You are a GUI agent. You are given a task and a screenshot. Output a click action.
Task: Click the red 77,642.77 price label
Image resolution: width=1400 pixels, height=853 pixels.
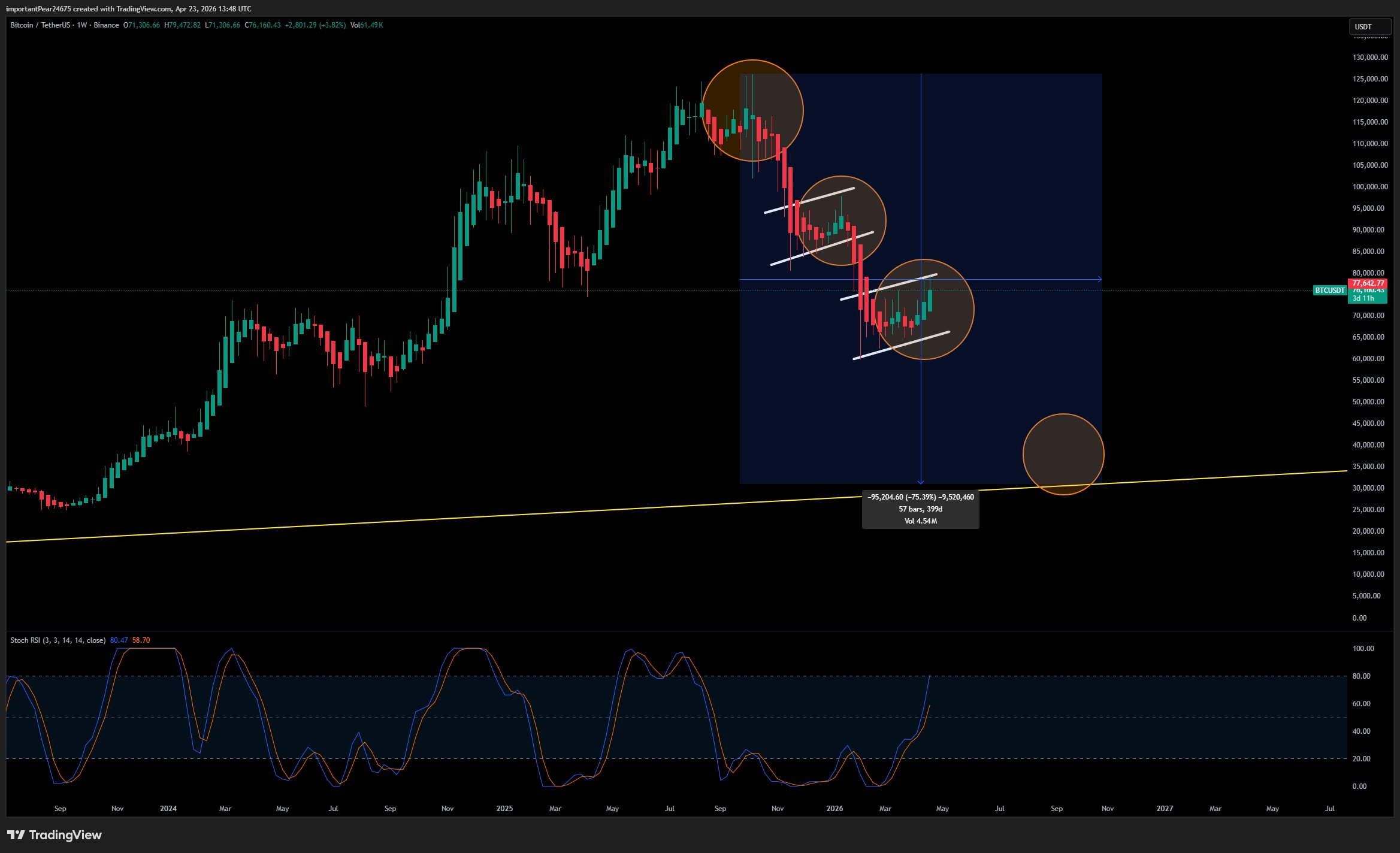point(1368,283)
